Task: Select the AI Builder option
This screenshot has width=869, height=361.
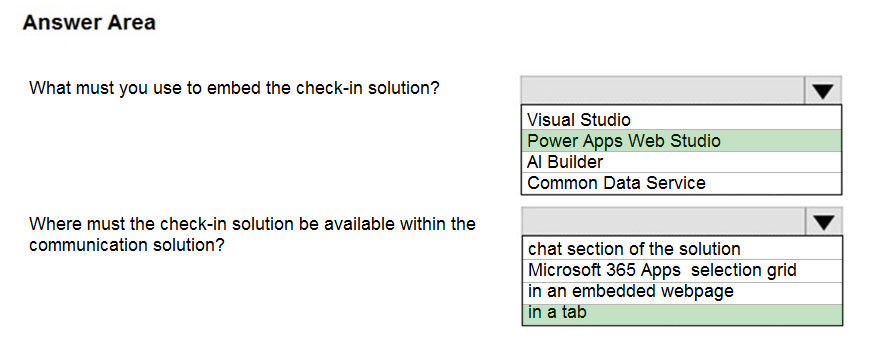Action: tap(681, 161)
